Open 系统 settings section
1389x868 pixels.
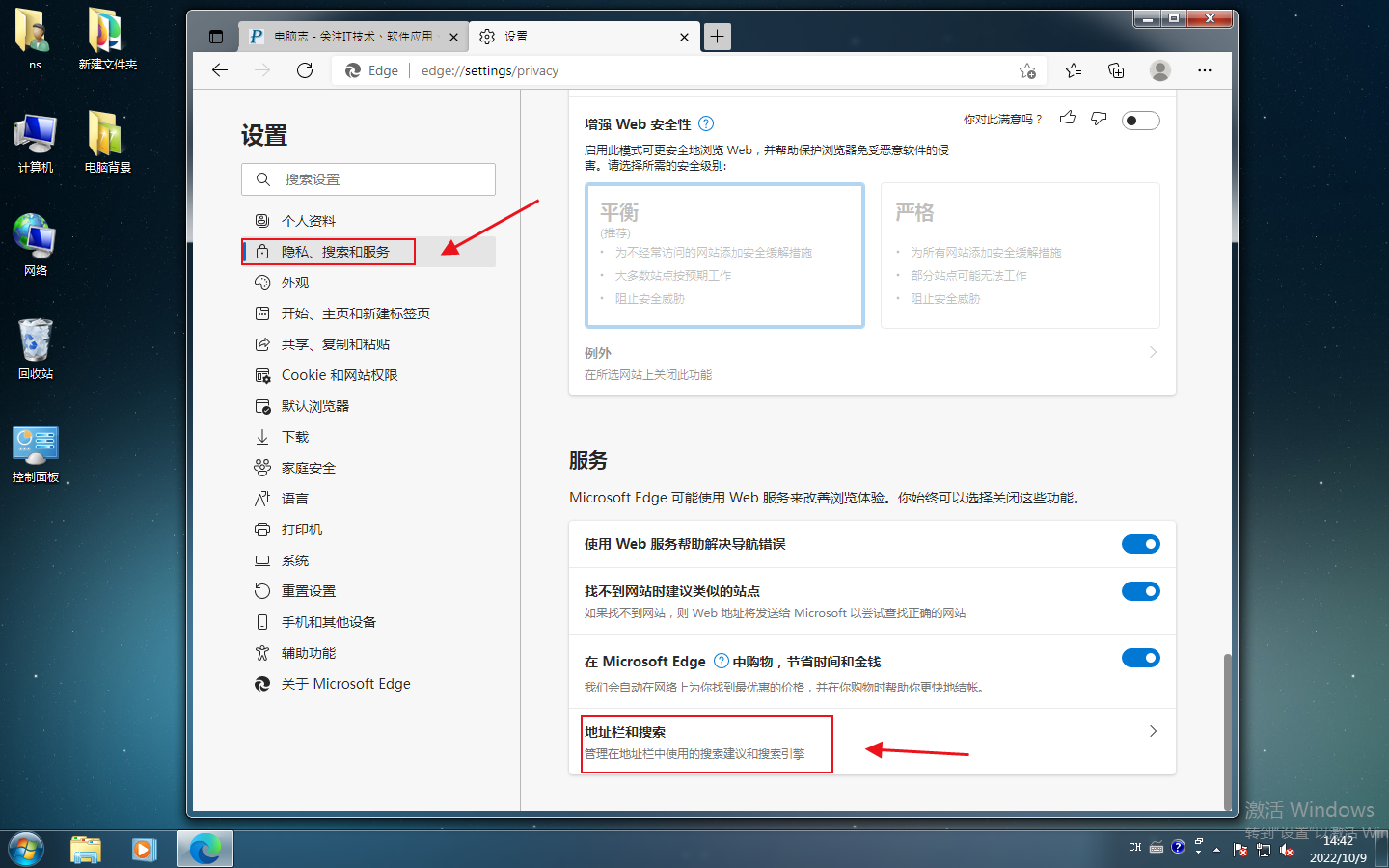pyautogui.click(x=368, y=560)
